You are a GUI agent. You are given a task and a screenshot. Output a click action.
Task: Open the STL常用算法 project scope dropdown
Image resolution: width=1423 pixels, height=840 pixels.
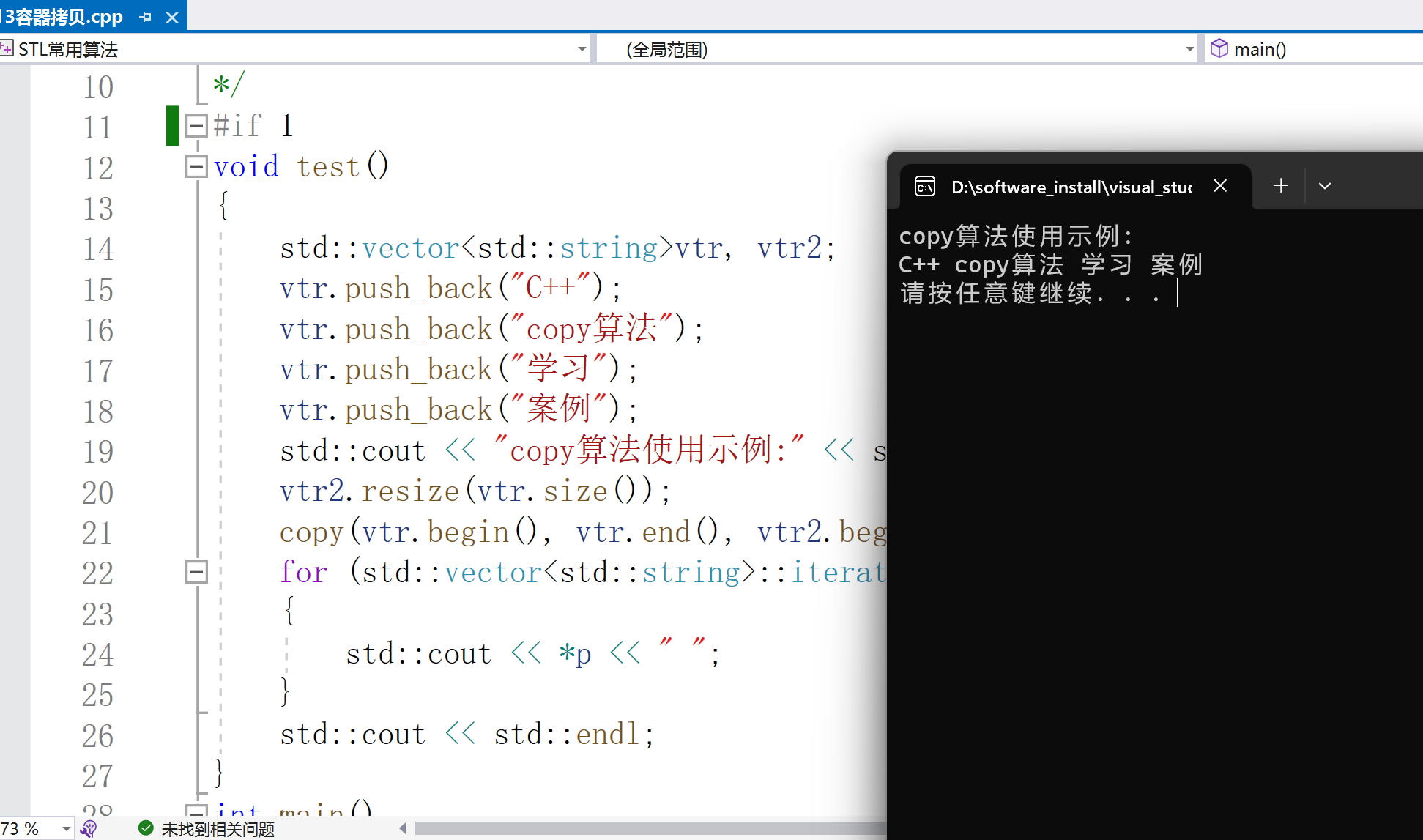pyautogui.click(x=582, y=49)
